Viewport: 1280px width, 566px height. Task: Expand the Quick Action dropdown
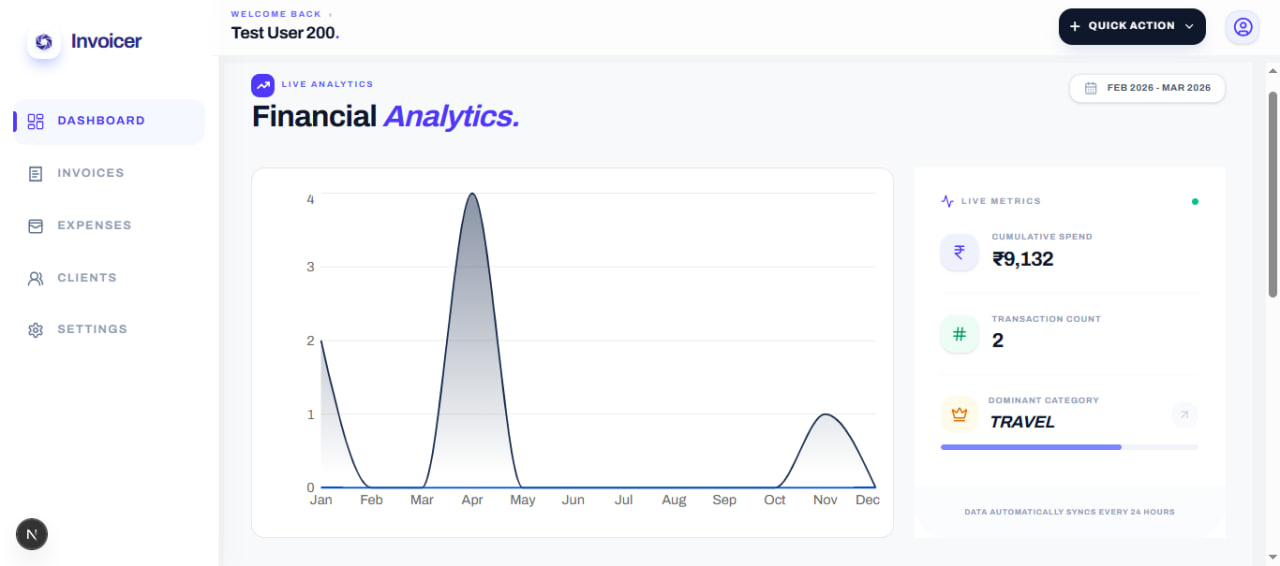point(1132,27)
